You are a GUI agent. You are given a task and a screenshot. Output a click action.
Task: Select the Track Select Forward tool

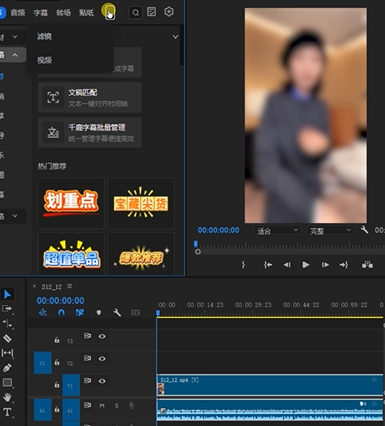[x=7, y=309]
